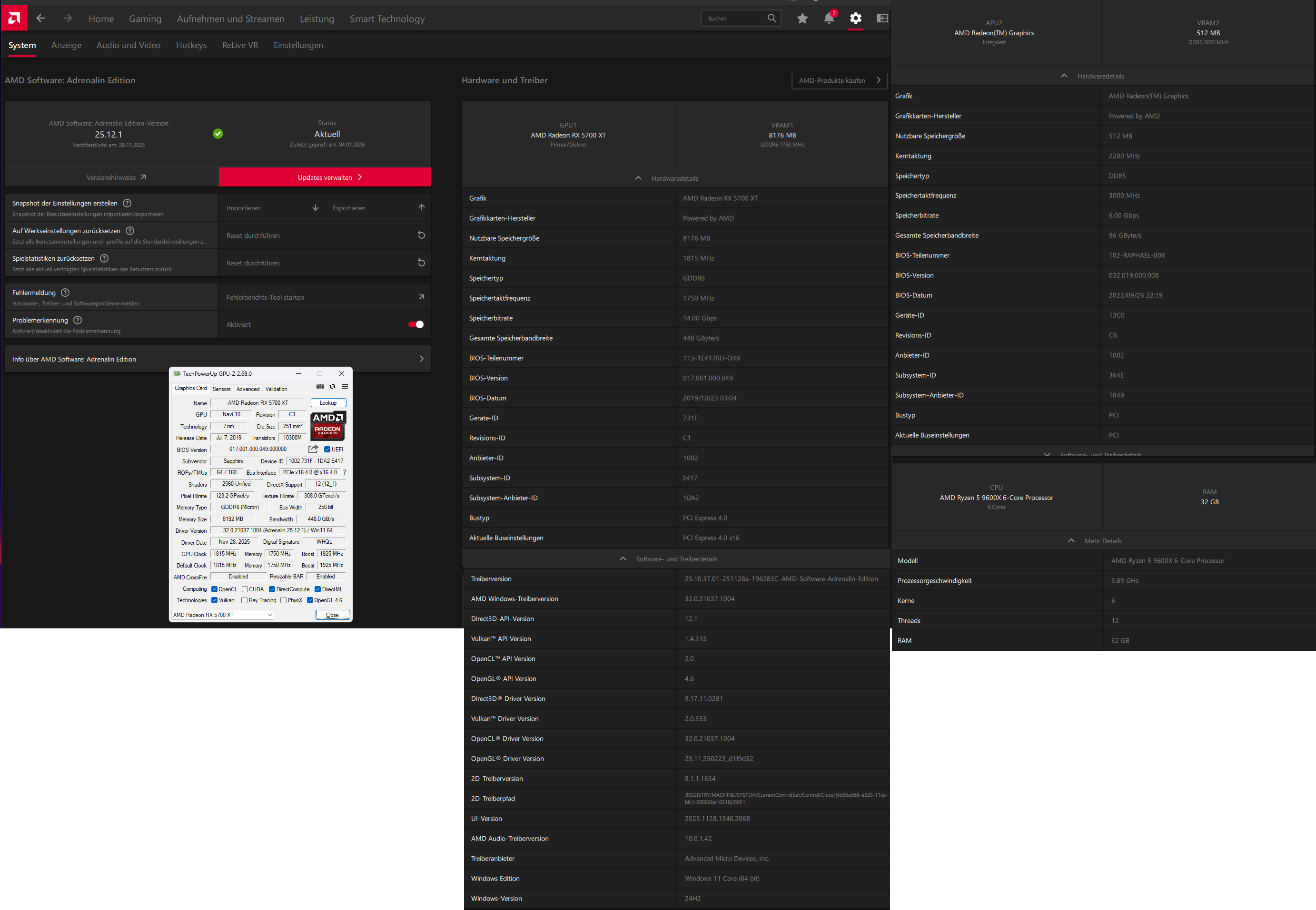This screenshot has height=910, width=1316.
Task: Click the help icon beside Fehlermeldung
Action: pos(65,293)
